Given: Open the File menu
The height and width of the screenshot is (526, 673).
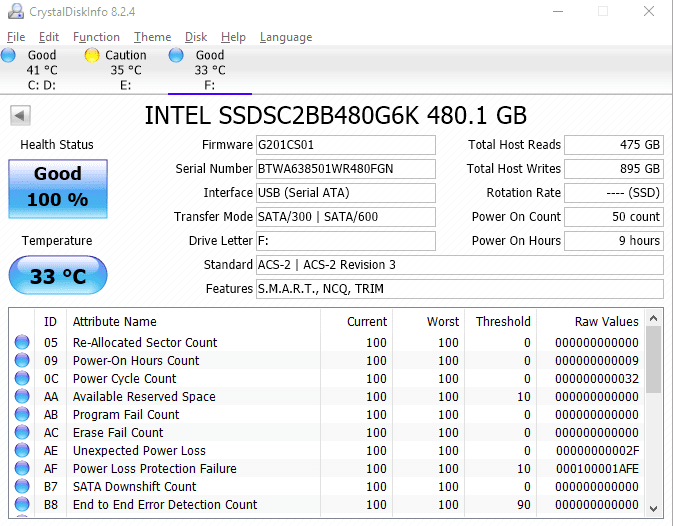Looking at the screenshot, I should [15, 37].
